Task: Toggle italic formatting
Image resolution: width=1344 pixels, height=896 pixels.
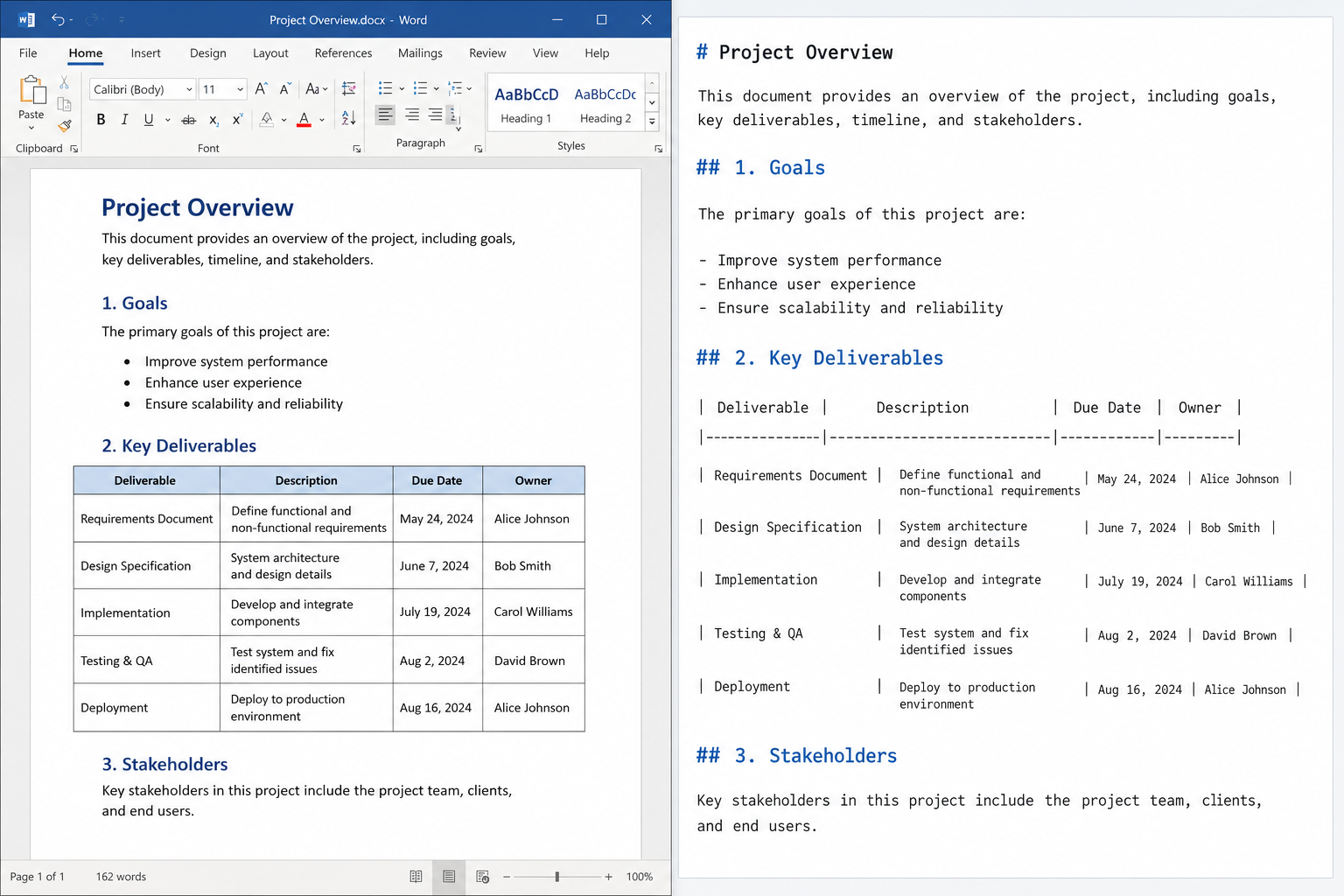Action: tap(124, 120)
